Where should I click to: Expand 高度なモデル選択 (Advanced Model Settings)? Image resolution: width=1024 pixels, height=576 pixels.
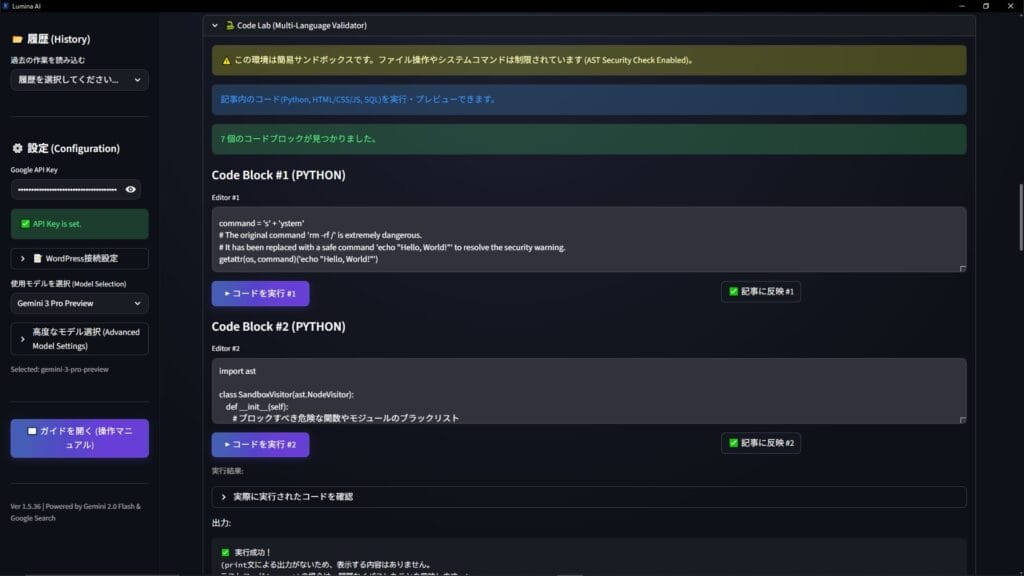point(79,339)
